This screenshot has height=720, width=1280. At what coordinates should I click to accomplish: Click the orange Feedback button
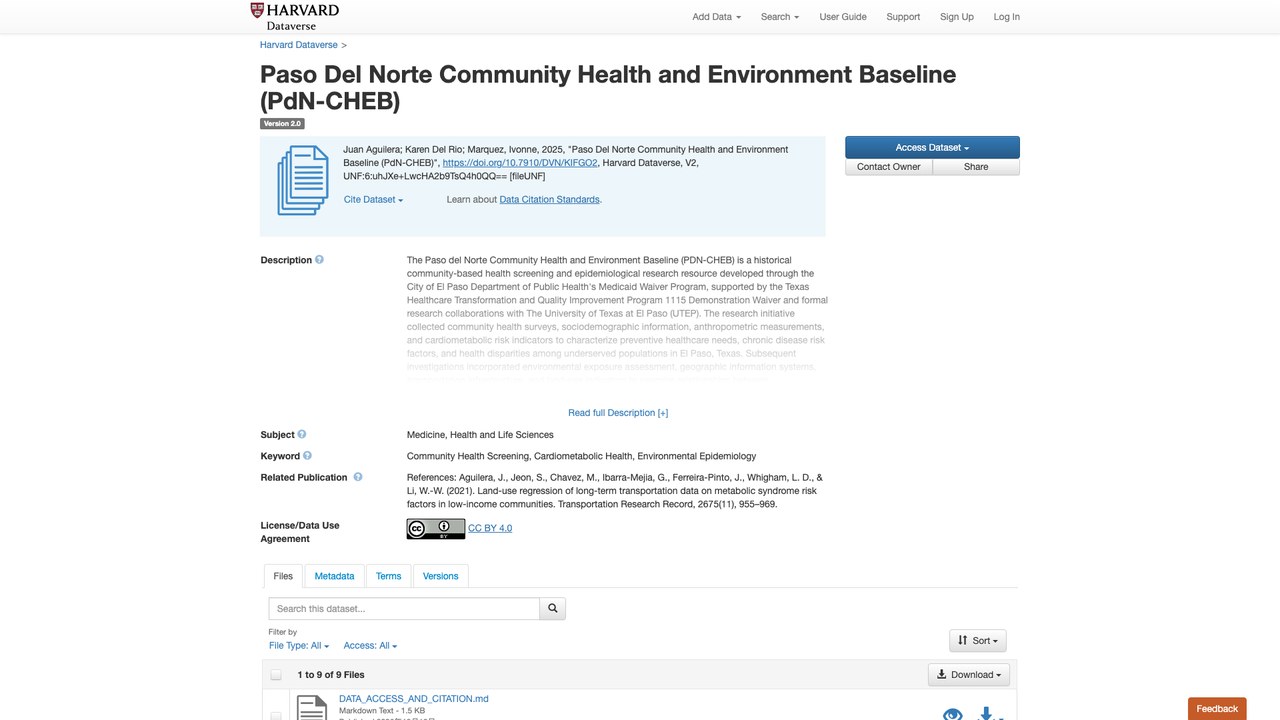(x=1217, y=708)
